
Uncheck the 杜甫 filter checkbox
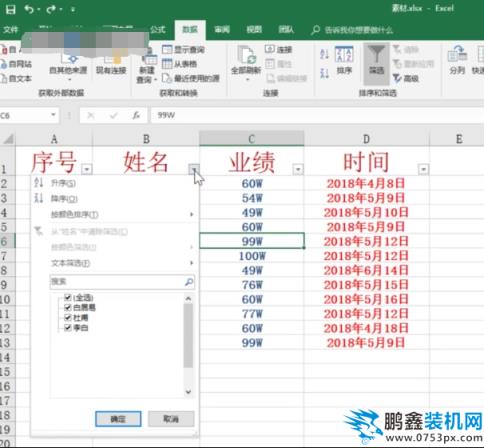pos(67,317)
